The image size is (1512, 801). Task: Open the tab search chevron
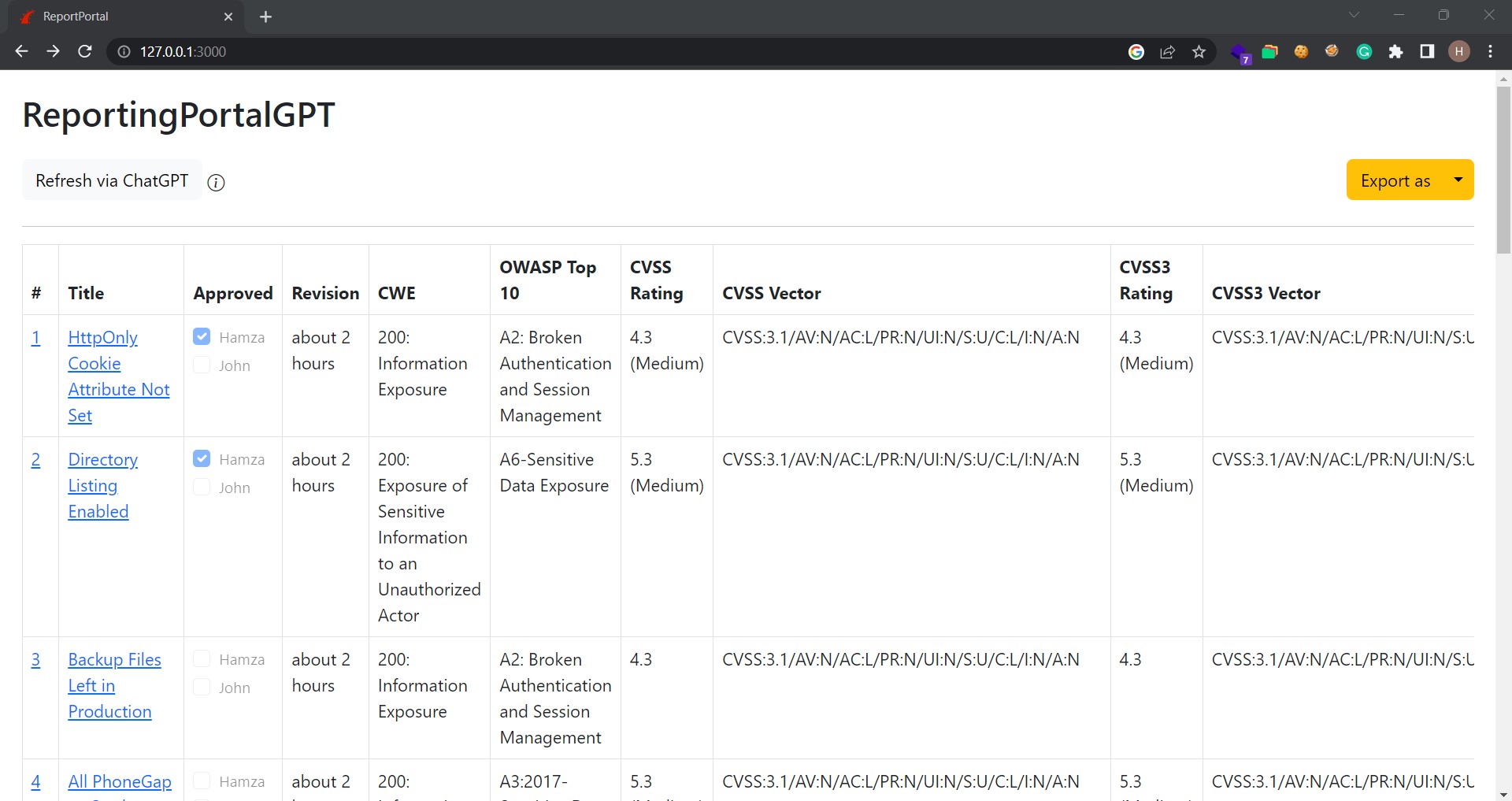1354,15
